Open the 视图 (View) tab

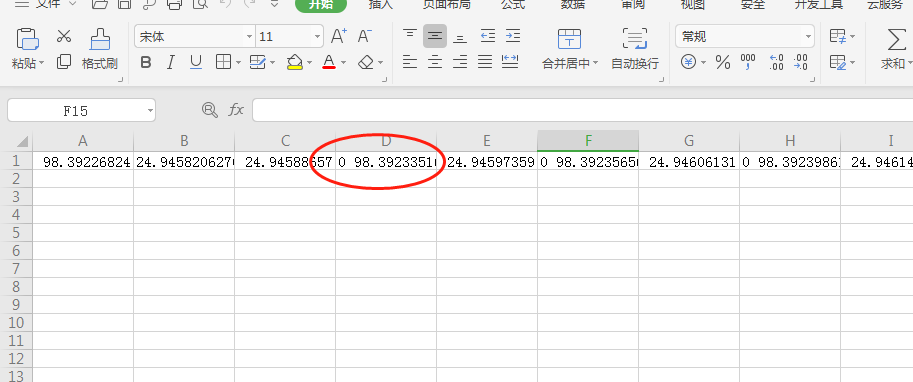click(x=692, y=5)
